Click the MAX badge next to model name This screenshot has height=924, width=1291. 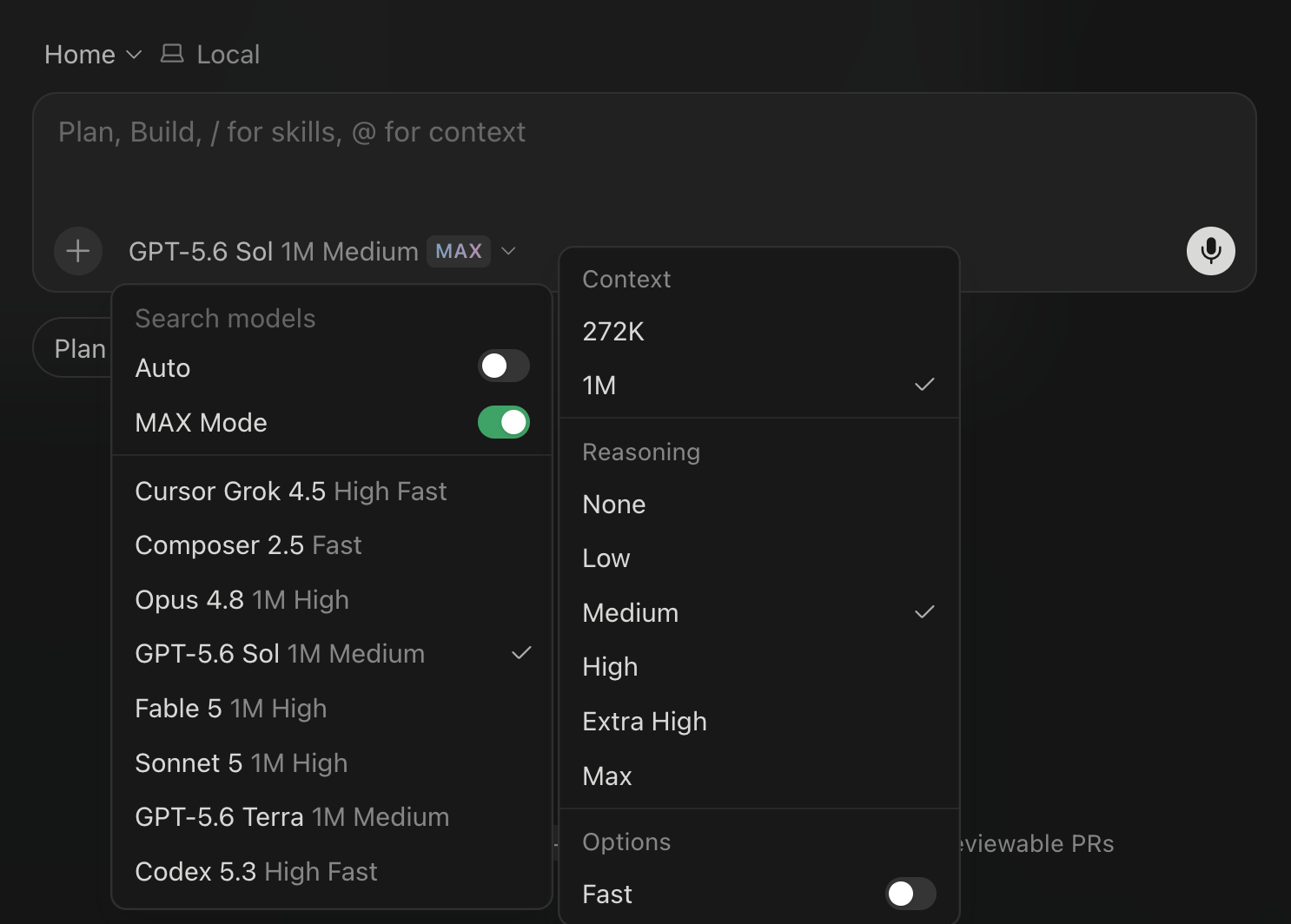tap(459, 251)
